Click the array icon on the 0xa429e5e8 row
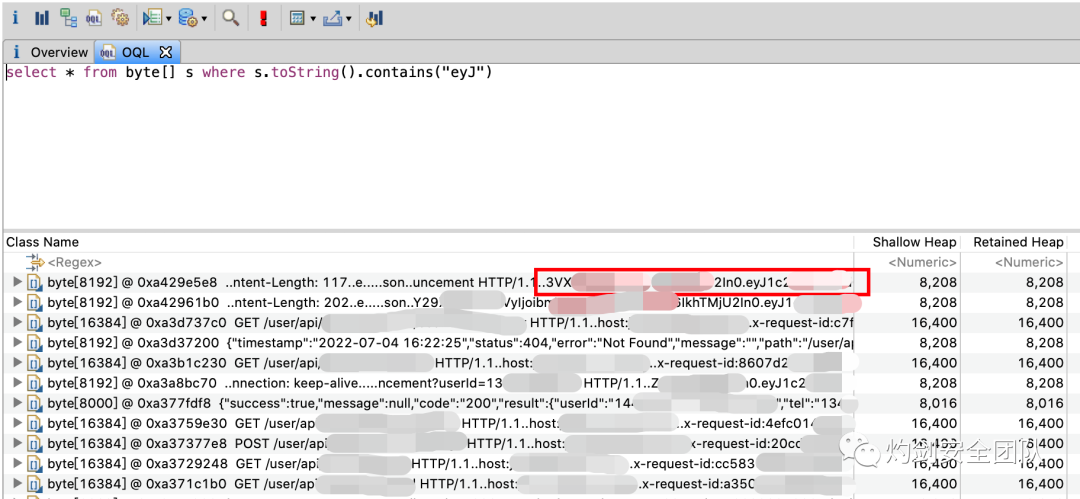The image size is (1080, 499). (x=34, y=283)
